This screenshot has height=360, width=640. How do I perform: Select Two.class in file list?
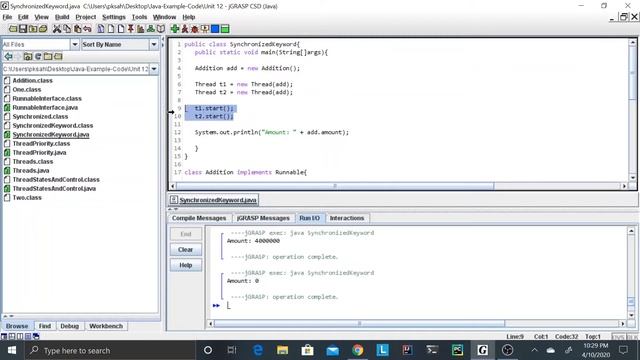(27, 198)
